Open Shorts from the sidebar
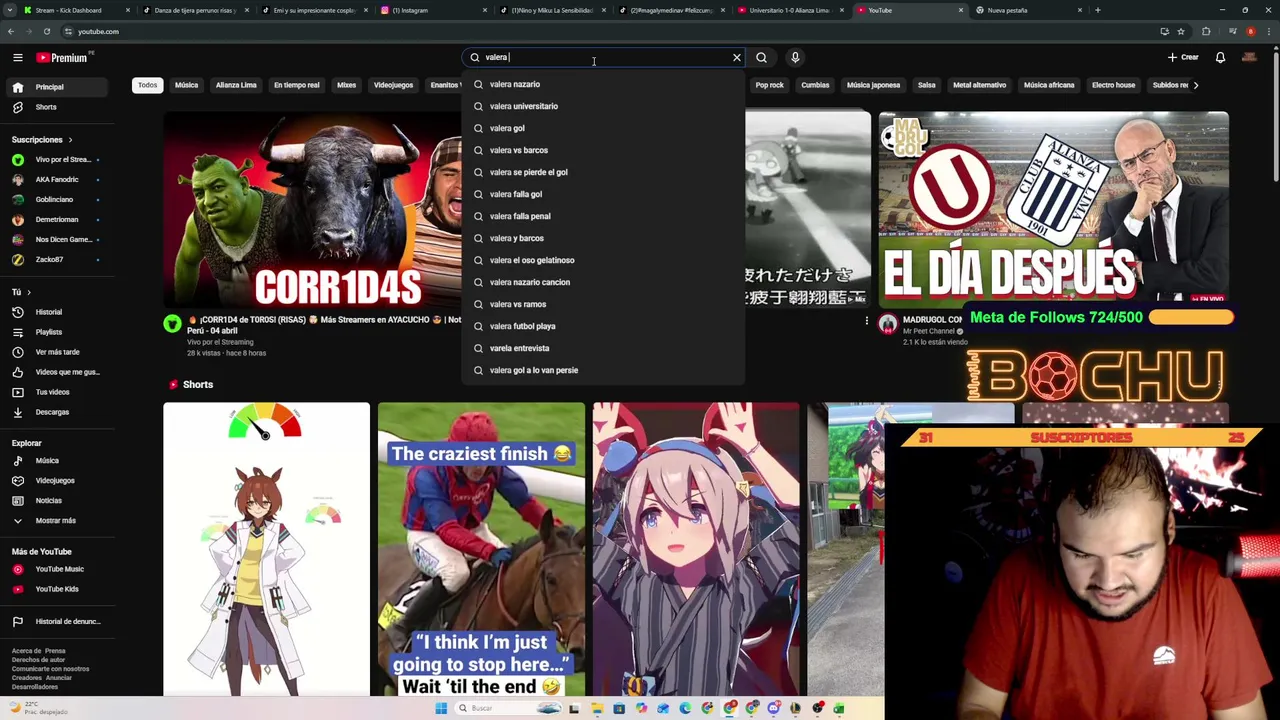Image resolution: width=1280 pixels, height=720 pixels. pos(57,107)
